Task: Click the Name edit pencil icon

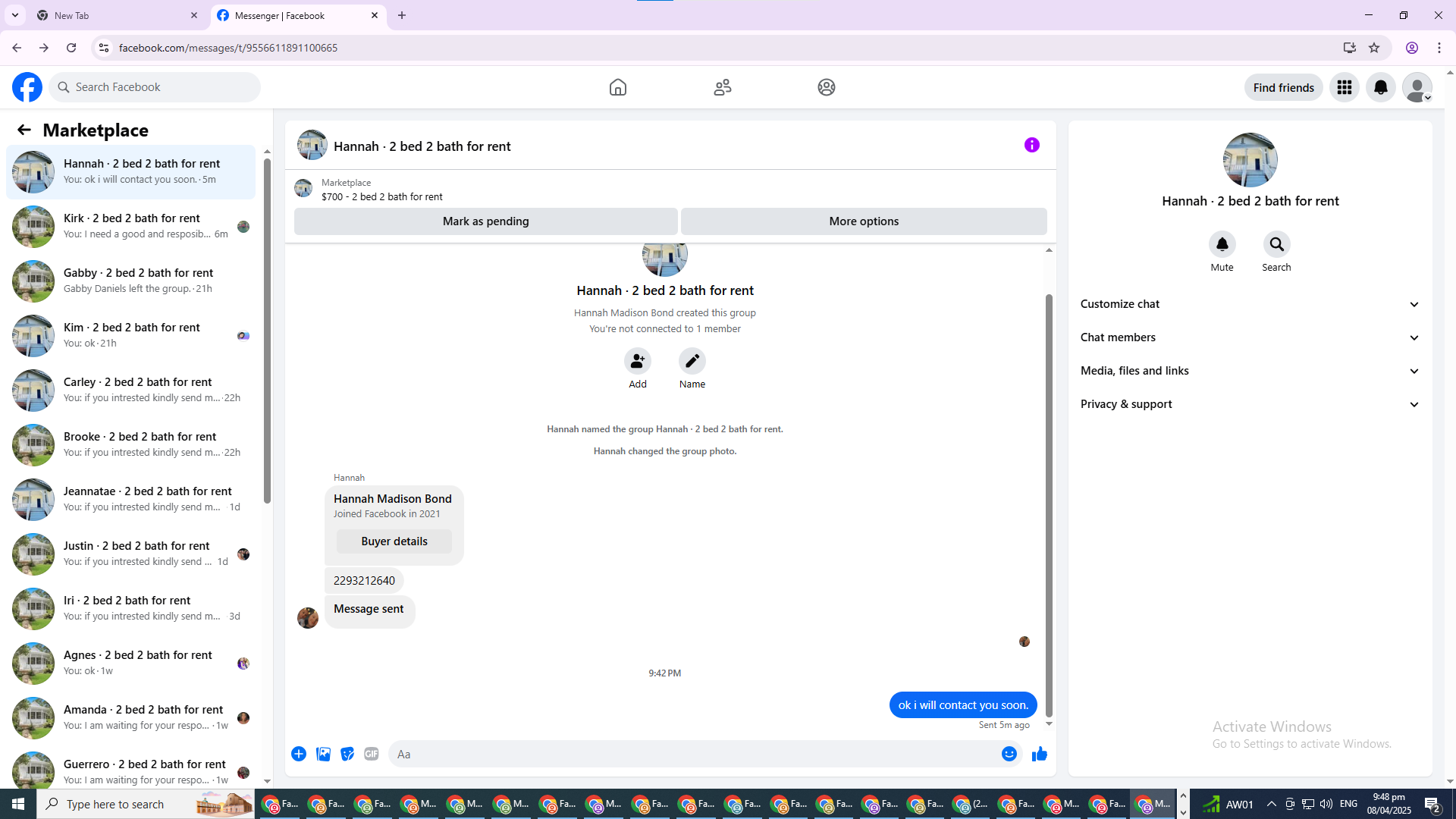Action: [692, 362]
